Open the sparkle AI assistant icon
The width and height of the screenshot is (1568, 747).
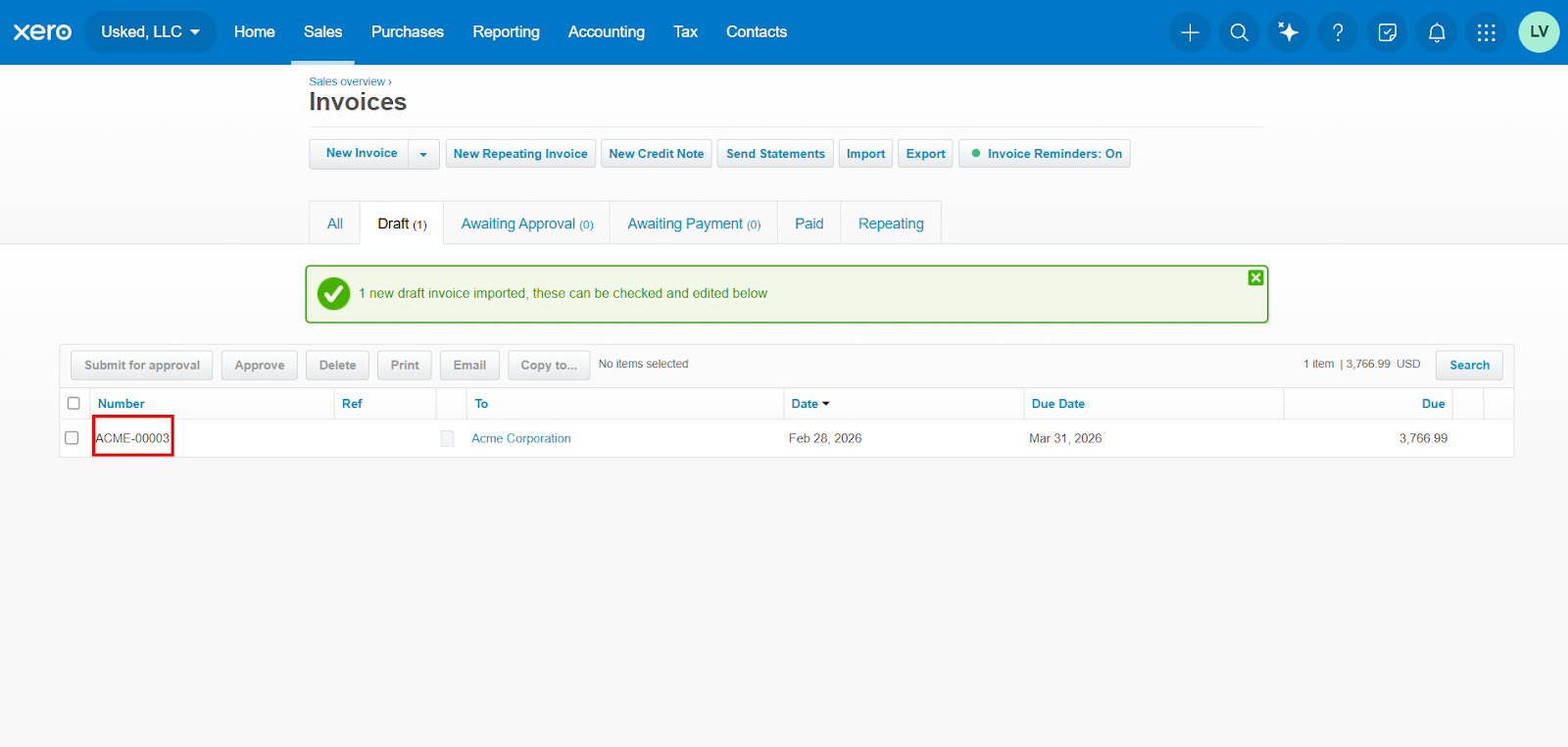pyautogui.click(x=1289, y=32)
